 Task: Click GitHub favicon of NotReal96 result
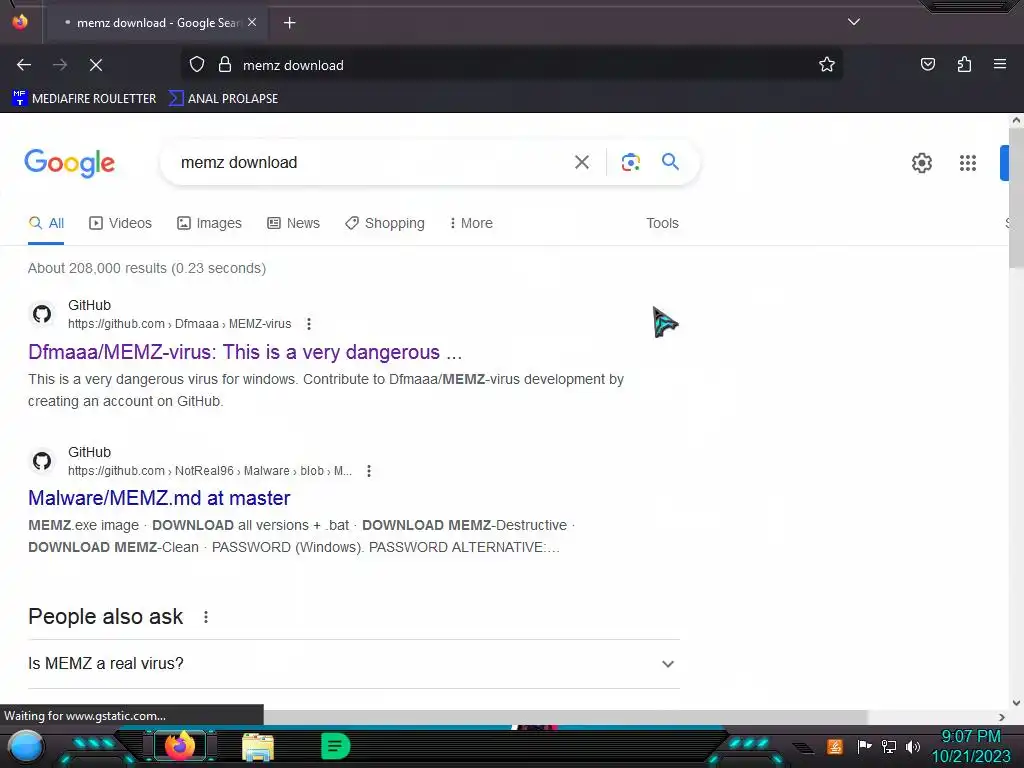[x=42, y=461]
